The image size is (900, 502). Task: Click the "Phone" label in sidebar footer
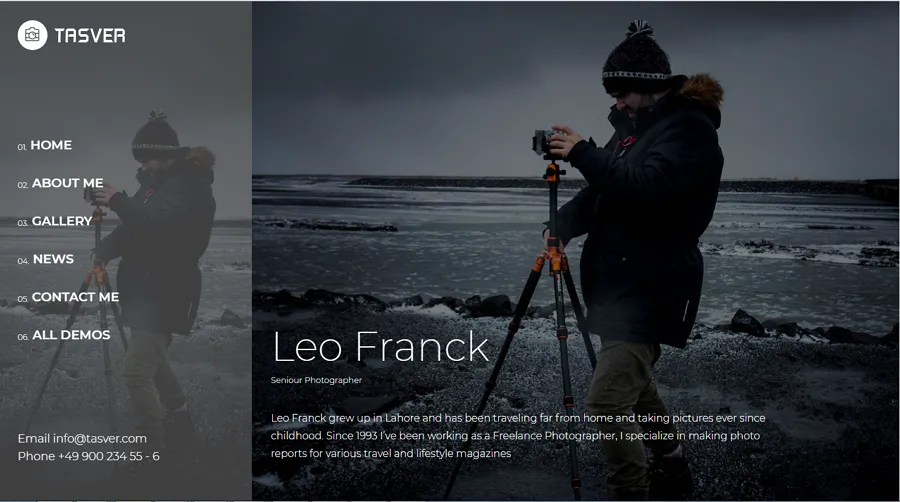pyautogui.click(x=36, y=456)
